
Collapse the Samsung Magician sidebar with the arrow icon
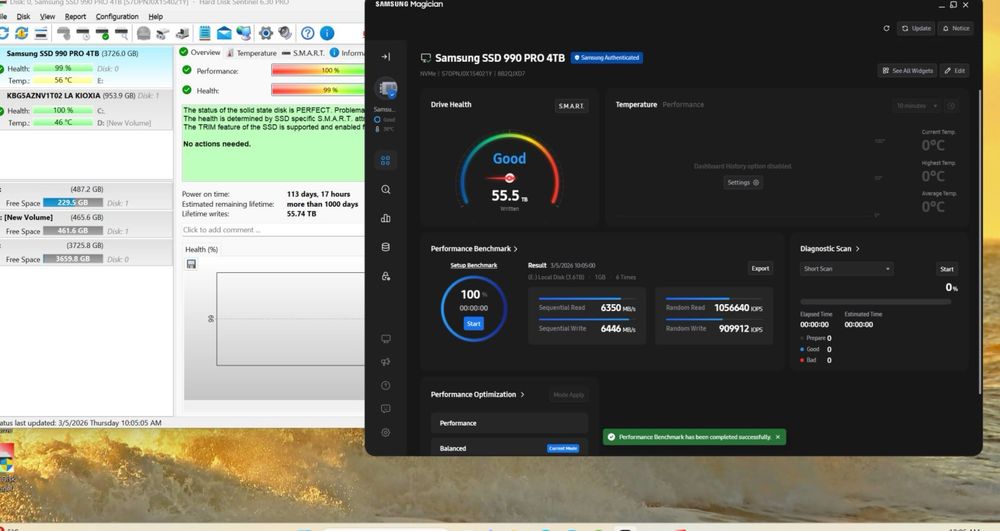coord(386,57)
